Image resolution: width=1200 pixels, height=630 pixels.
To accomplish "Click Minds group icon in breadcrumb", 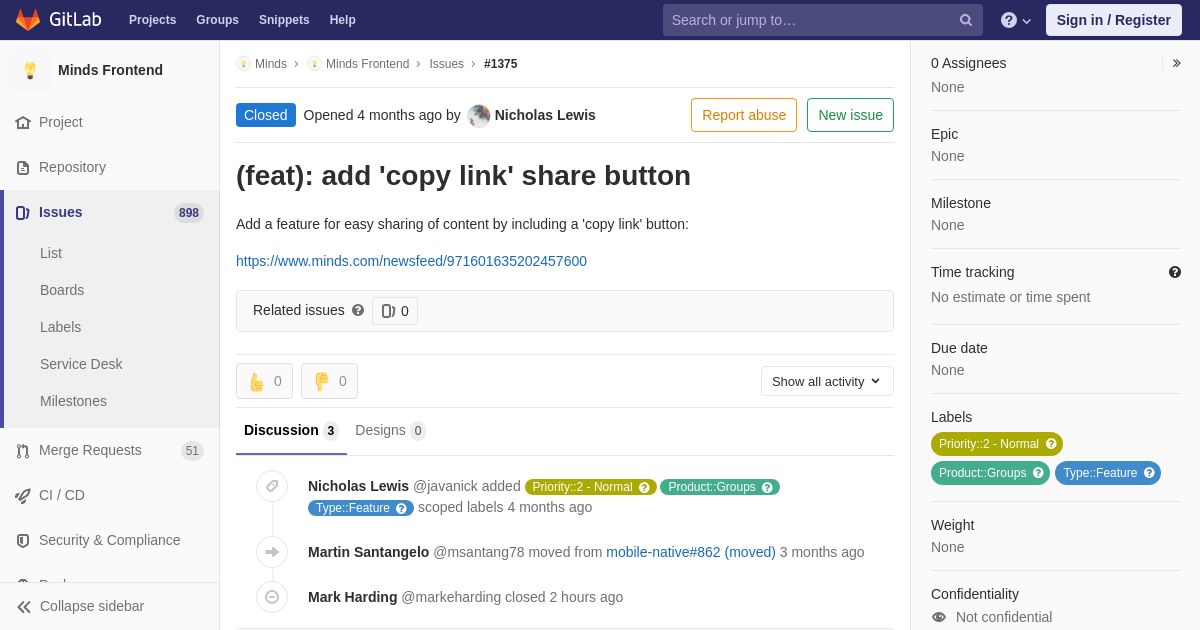I will [x=243, y=64].
